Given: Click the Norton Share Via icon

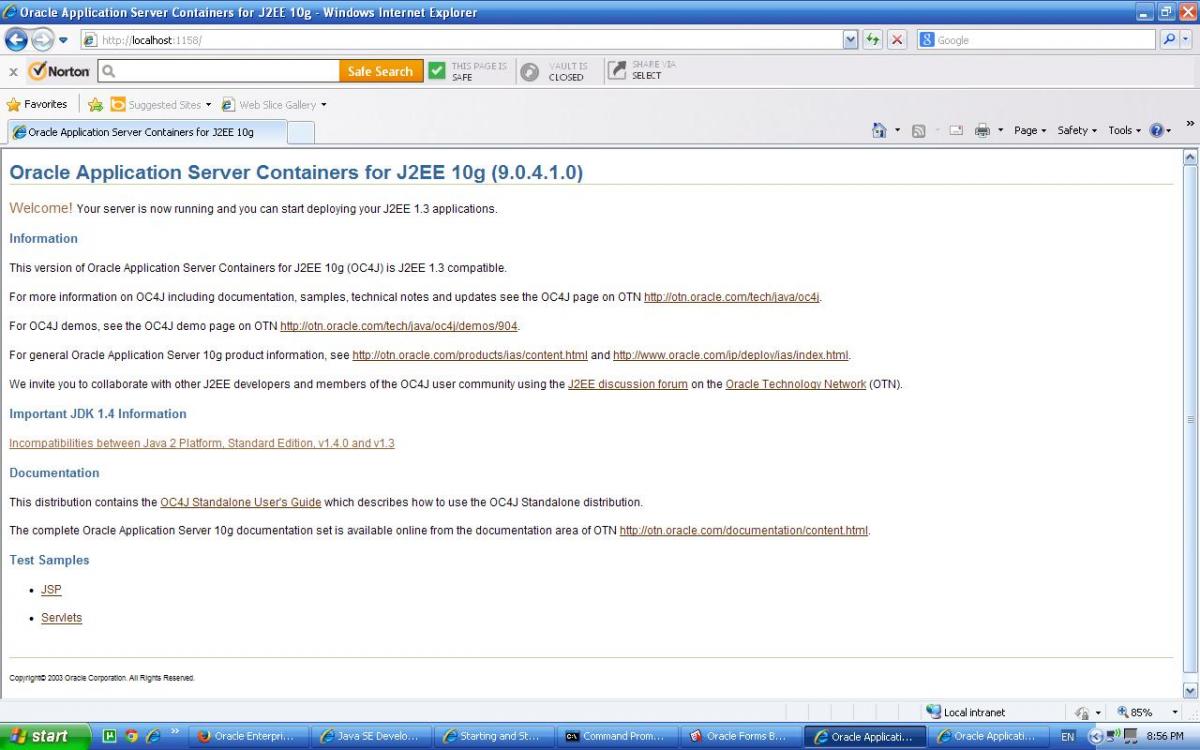Looking at the screenshot, I should pyautogui.click(x=618, y=71).
